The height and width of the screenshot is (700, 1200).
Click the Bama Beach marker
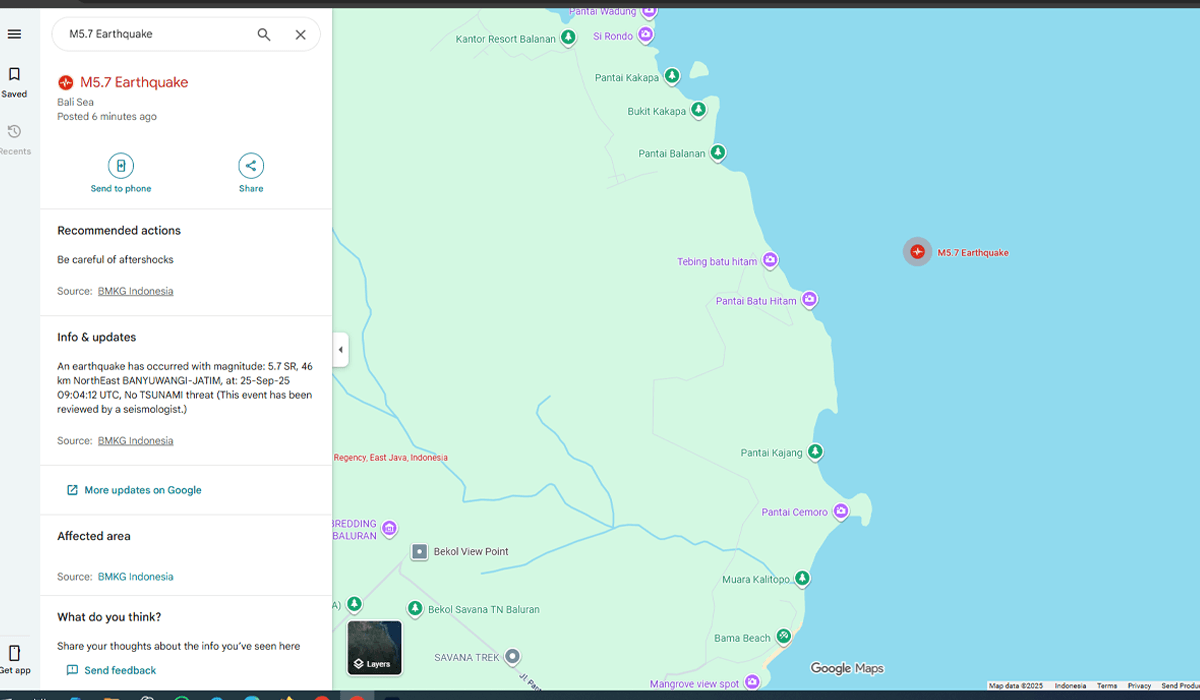click(x=783, y=636)
